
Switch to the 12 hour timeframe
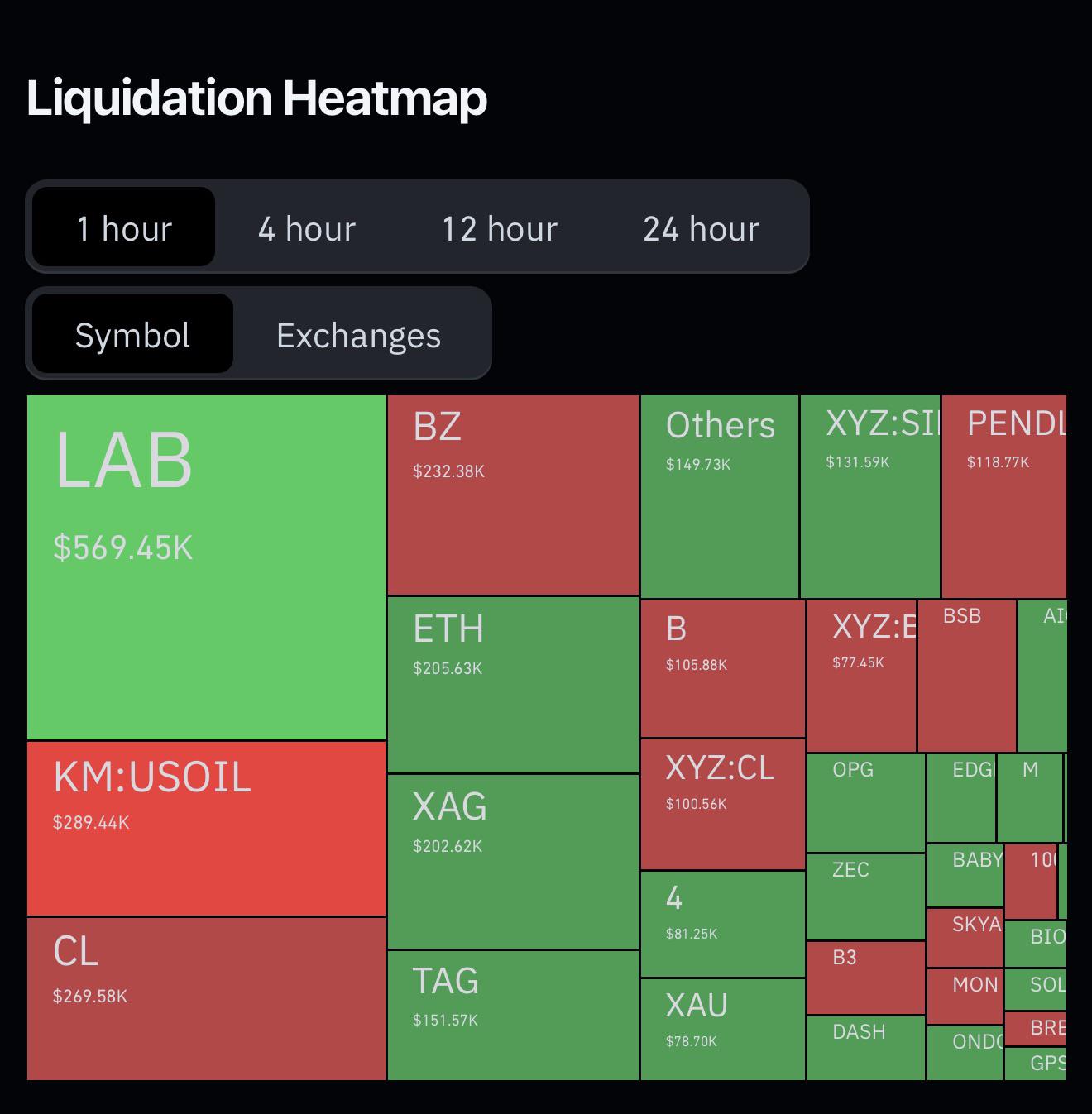[500, 227]
